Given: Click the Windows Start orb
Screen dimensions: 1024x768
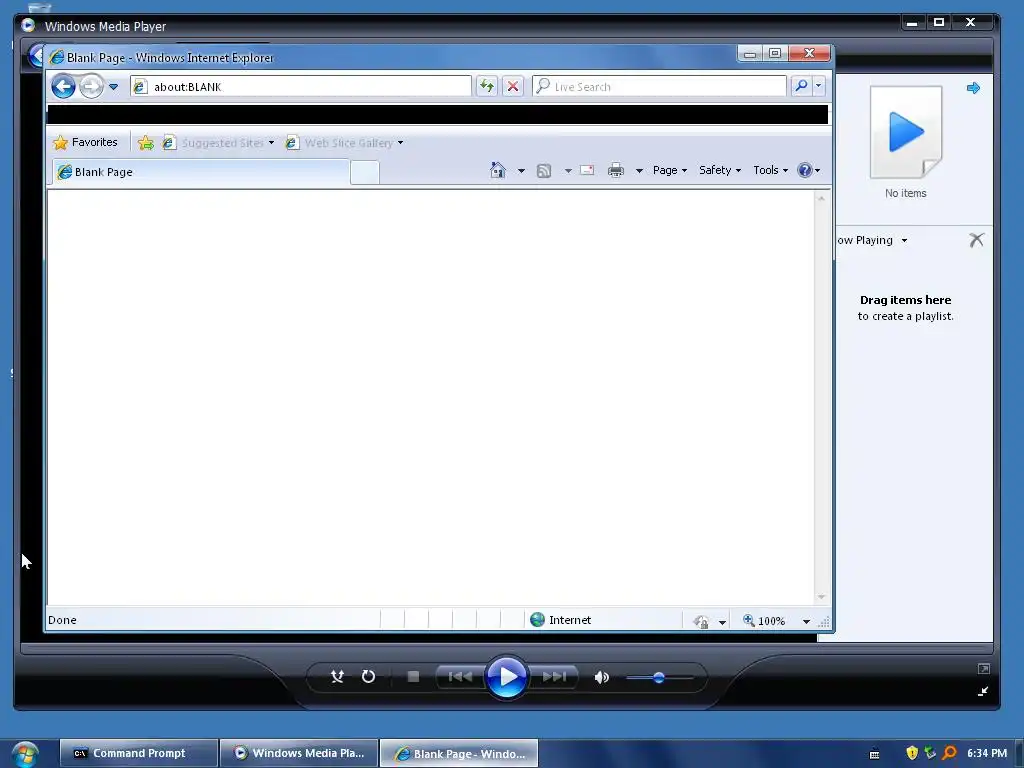Looking at the screenshot, I should coord(25,754).
